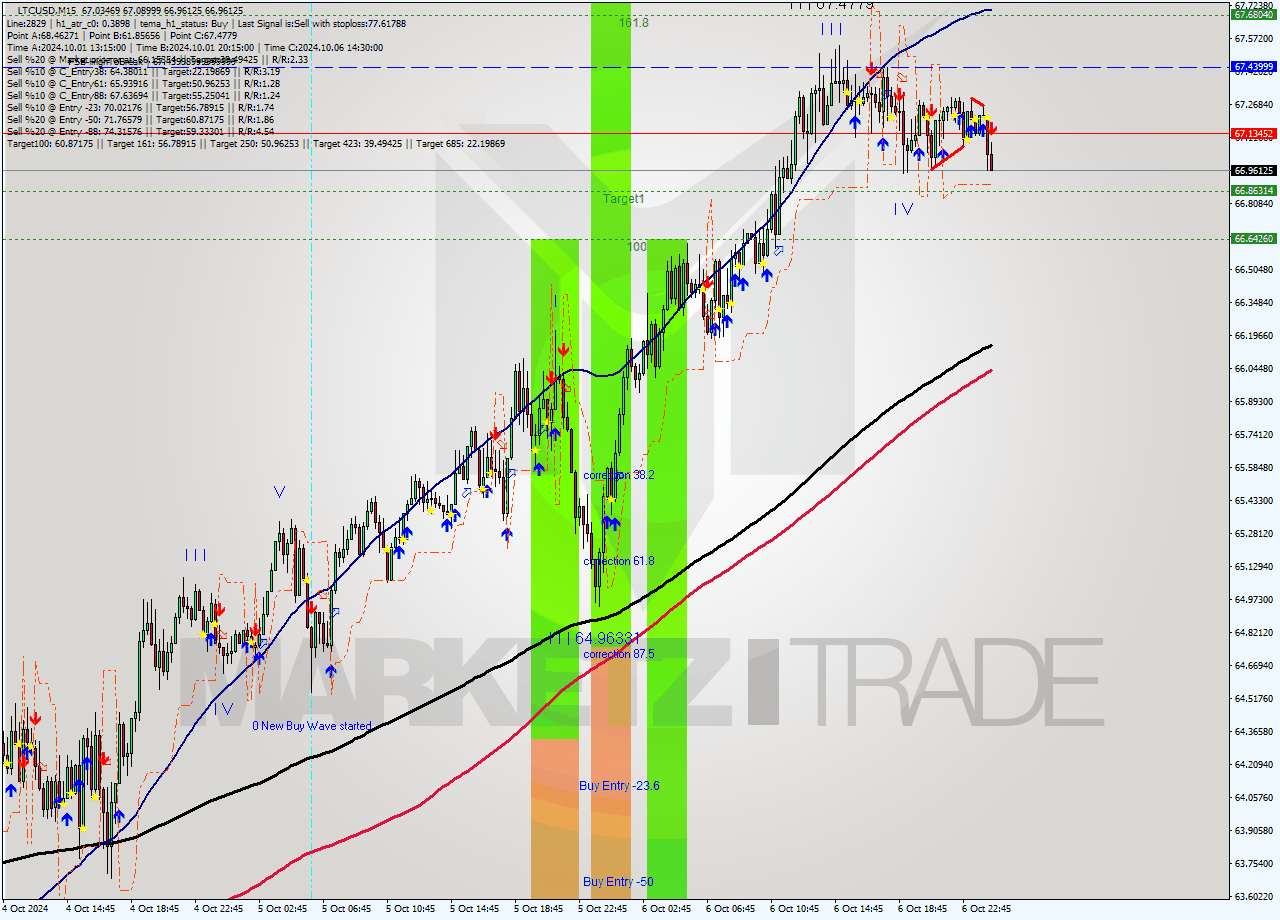Click the 66.50480 price axis value
Screen dimensions: 1280x920
tap(1253, 269)
